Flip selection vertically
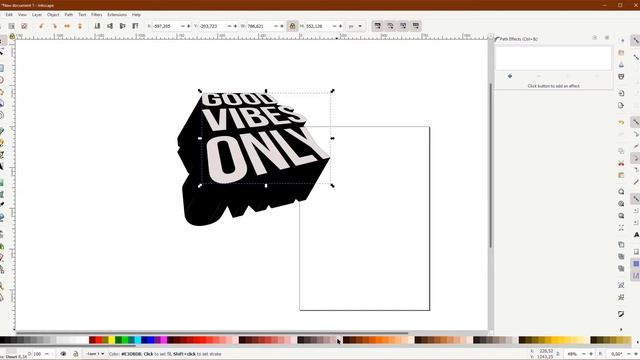 (x=80, y=26)
